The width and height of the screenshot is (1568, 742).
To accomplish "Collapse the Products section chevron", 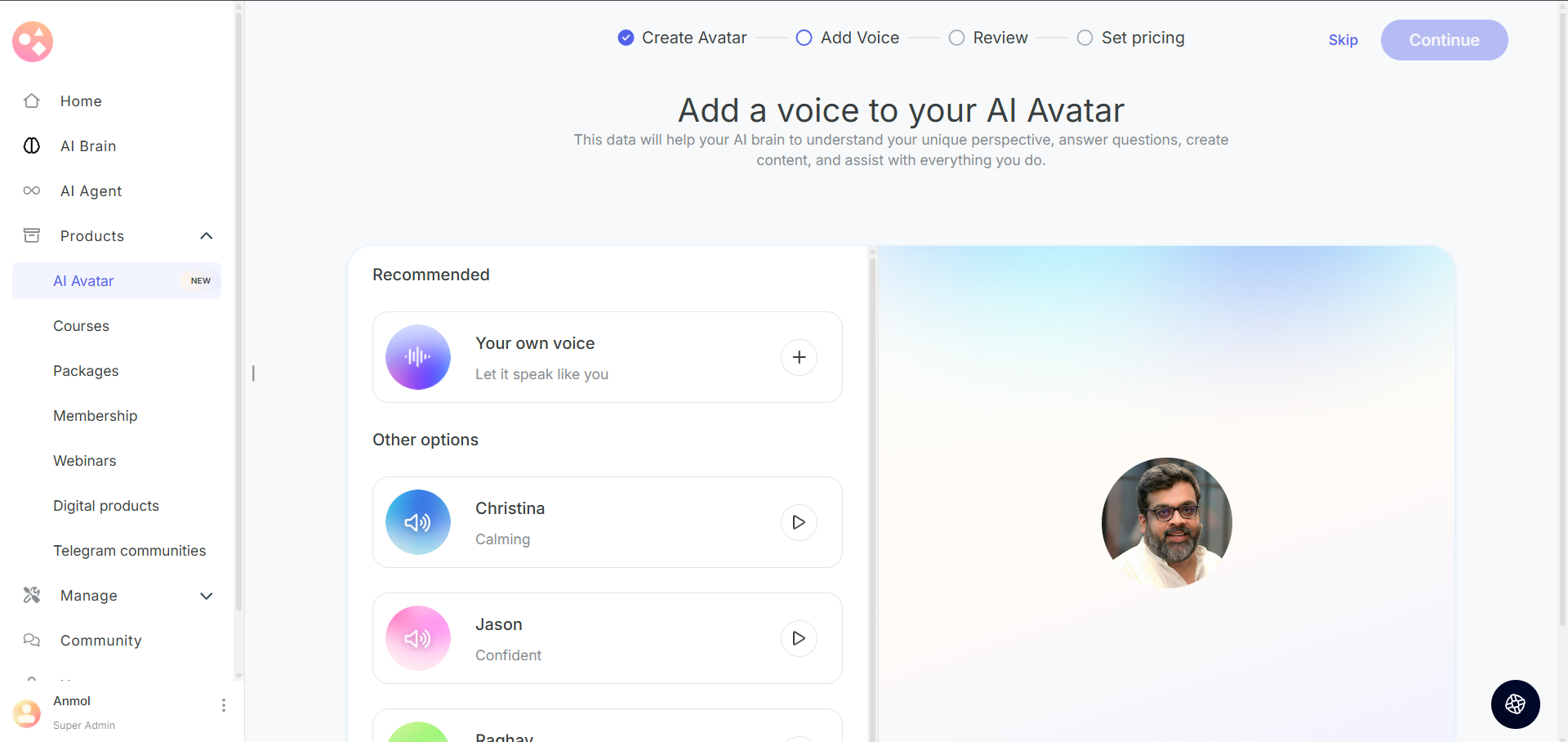I will coord(207,236).
